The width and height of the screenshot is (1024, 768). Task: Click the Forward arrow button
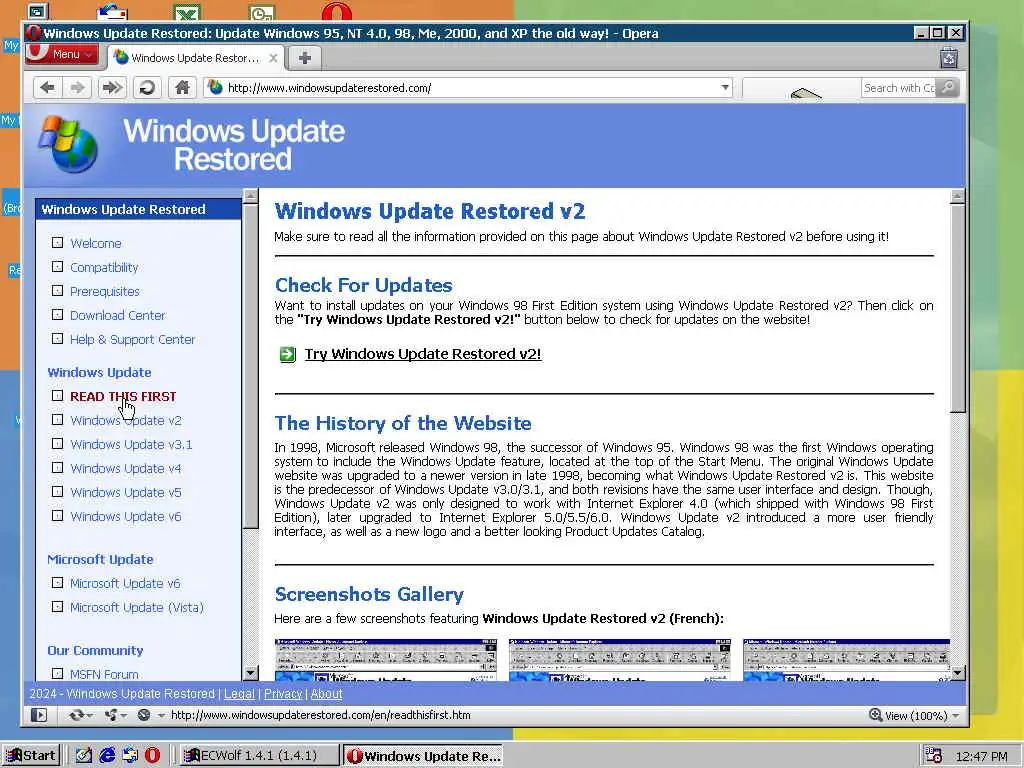(x=77, y=88)
